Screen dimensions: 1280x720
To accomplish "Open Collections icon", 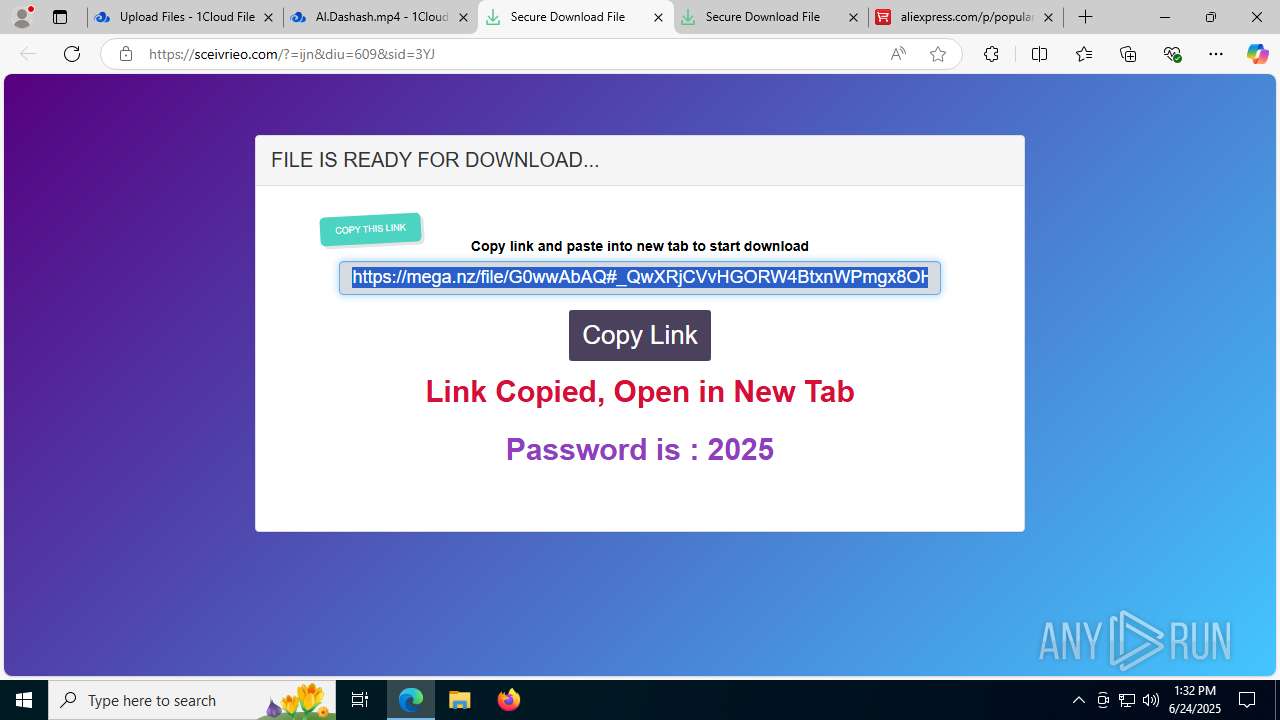I will (1128, 54).
